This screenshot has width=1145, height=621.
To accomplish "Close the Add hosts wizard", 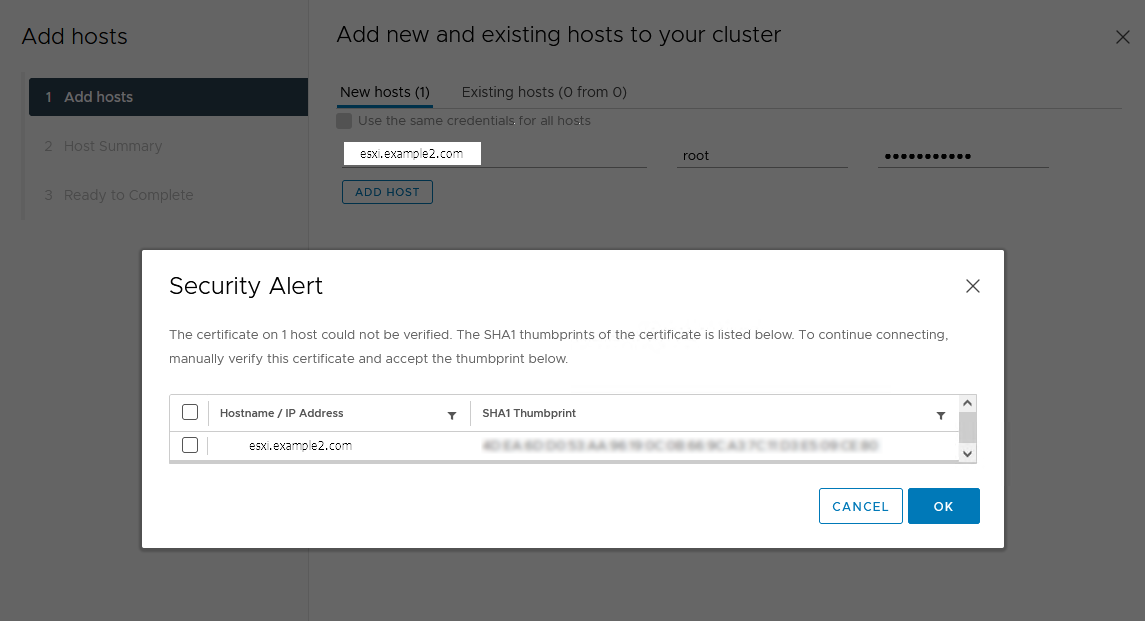I will 1122,37.
